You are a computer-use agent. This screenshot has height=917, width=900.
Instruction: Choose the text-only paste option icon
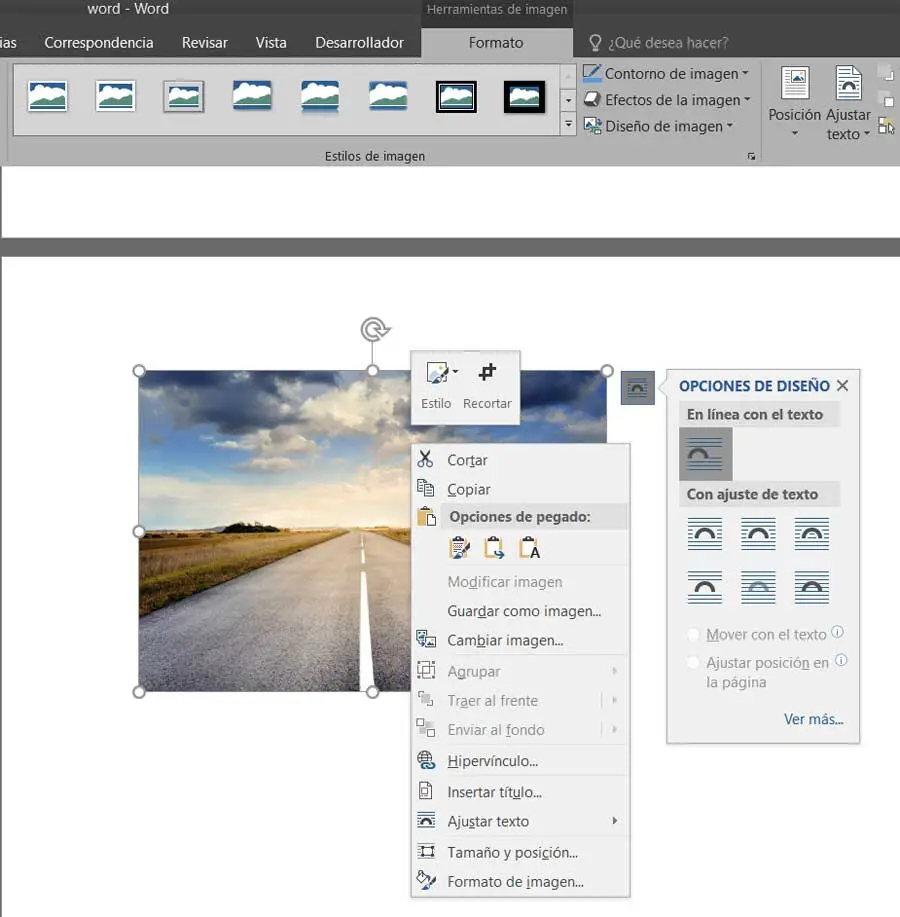pyautogui.click(x=529, y=547)
